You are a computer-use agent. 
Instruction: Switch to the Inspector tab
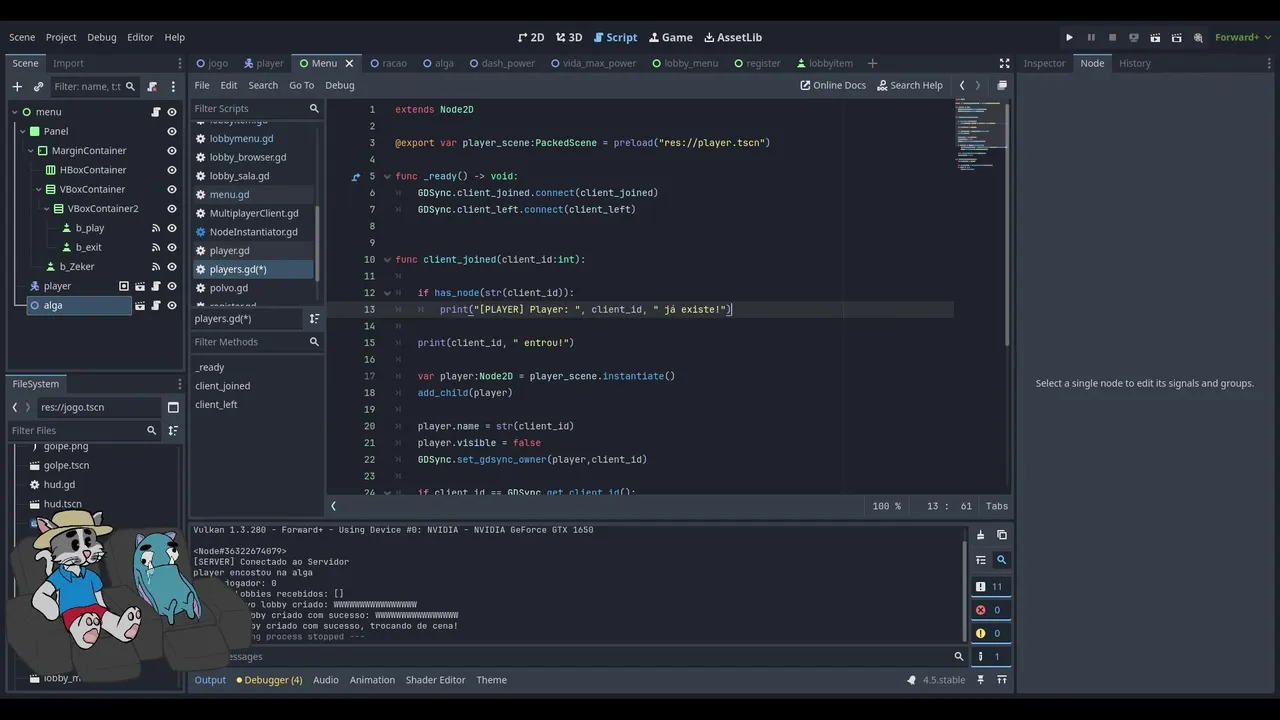[x=1044, y=63]
